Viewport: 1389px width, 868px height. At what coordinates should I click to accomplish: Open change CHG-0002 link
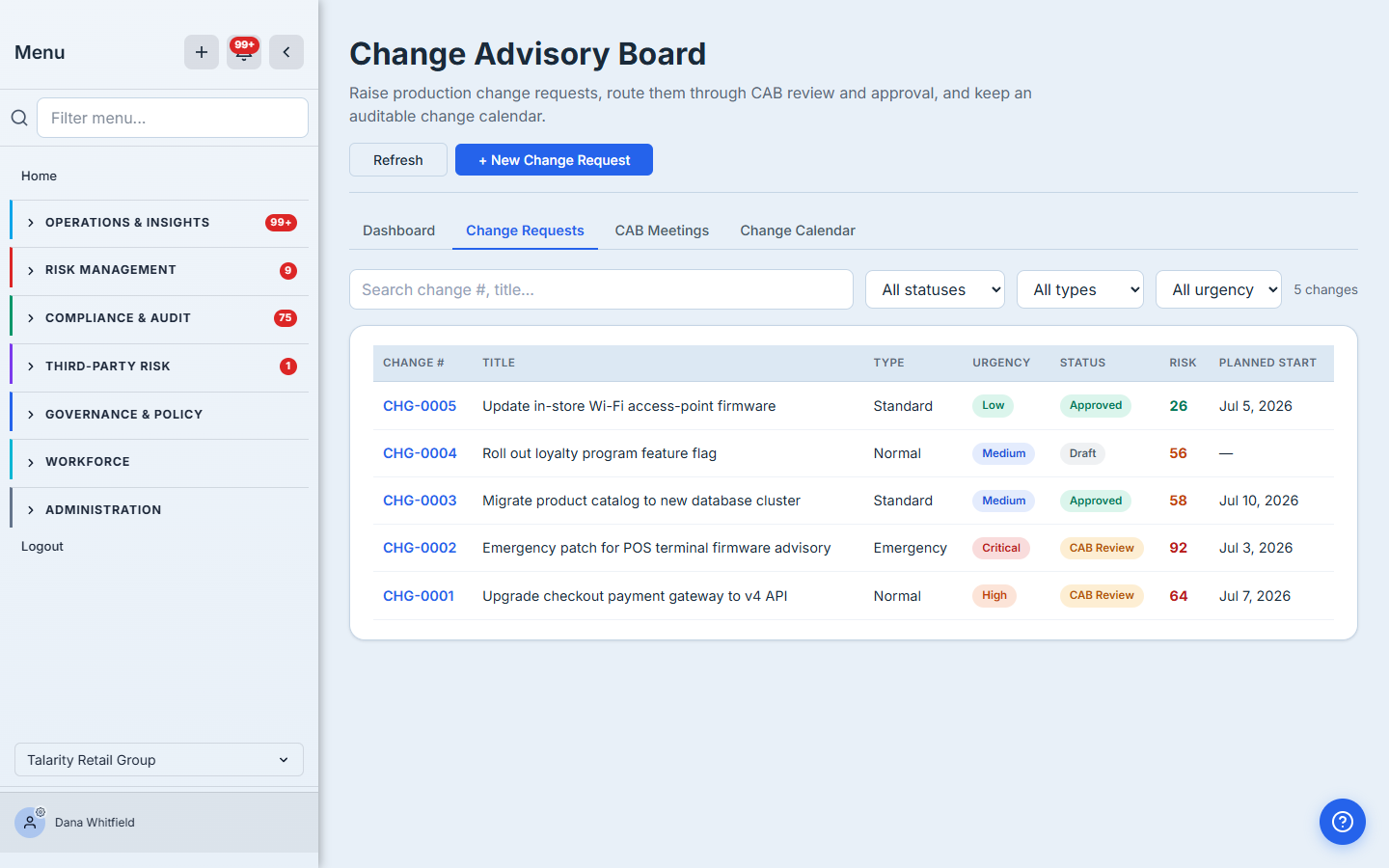tap(420, 548)
